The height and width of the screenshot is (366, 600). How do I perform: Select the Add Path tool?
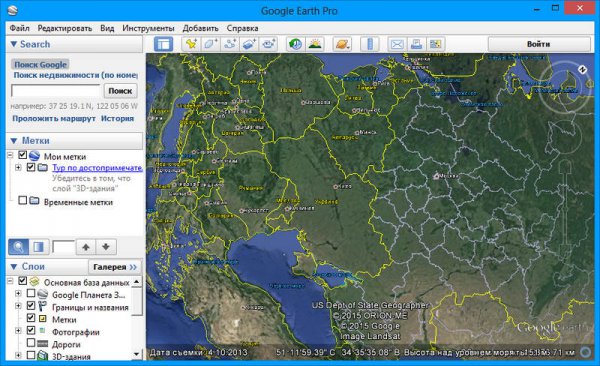[x=230, y=44]
